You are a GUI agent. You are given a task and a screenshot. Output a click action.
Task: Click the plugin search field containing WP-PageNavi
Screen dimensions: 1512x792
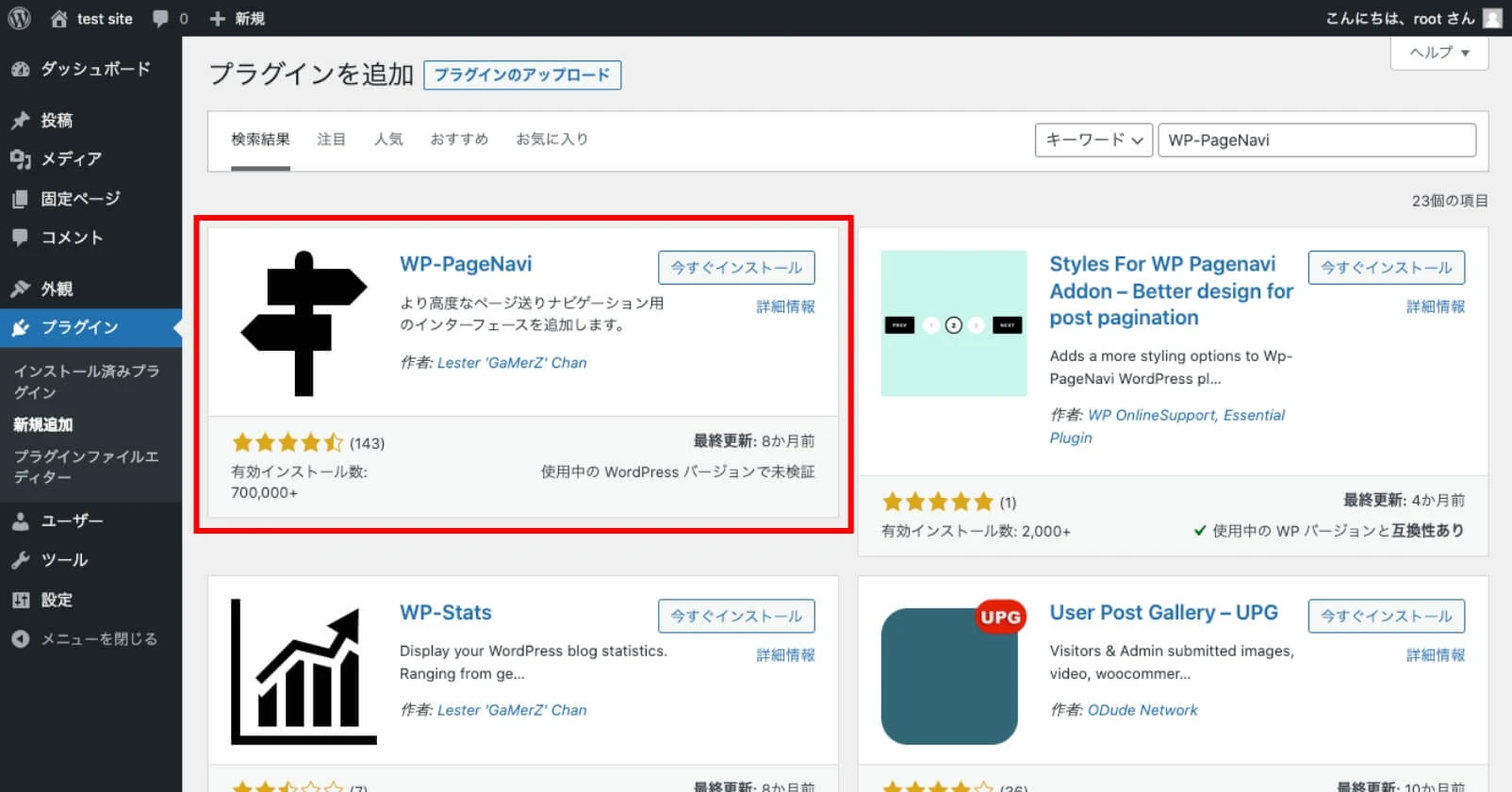click(x=1317, y=140)
